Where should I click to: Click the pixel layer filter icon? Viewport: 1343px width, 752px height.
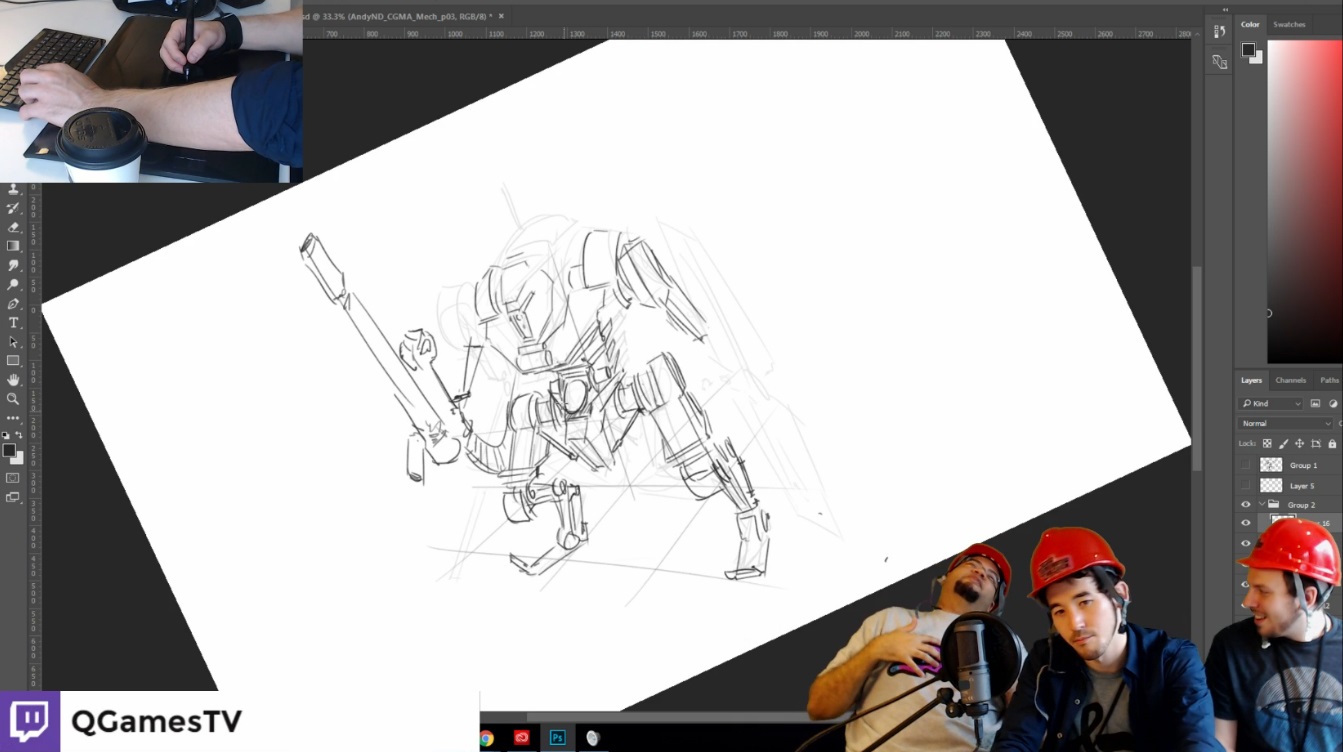click(1315, 403)
